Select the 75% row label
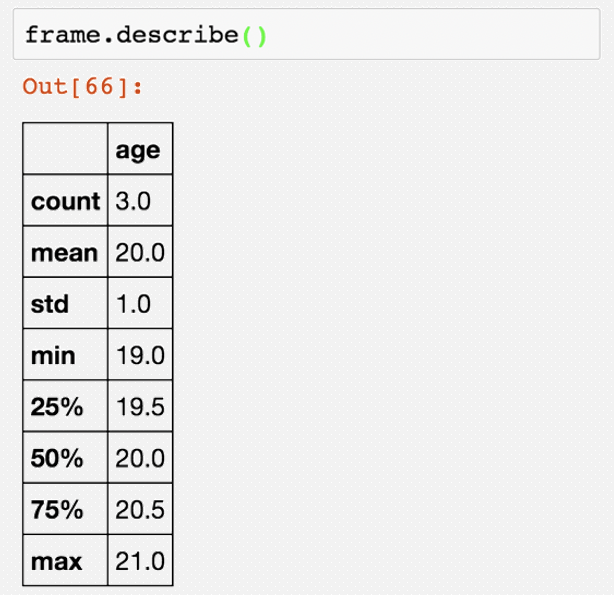 [x=57, y=509]
